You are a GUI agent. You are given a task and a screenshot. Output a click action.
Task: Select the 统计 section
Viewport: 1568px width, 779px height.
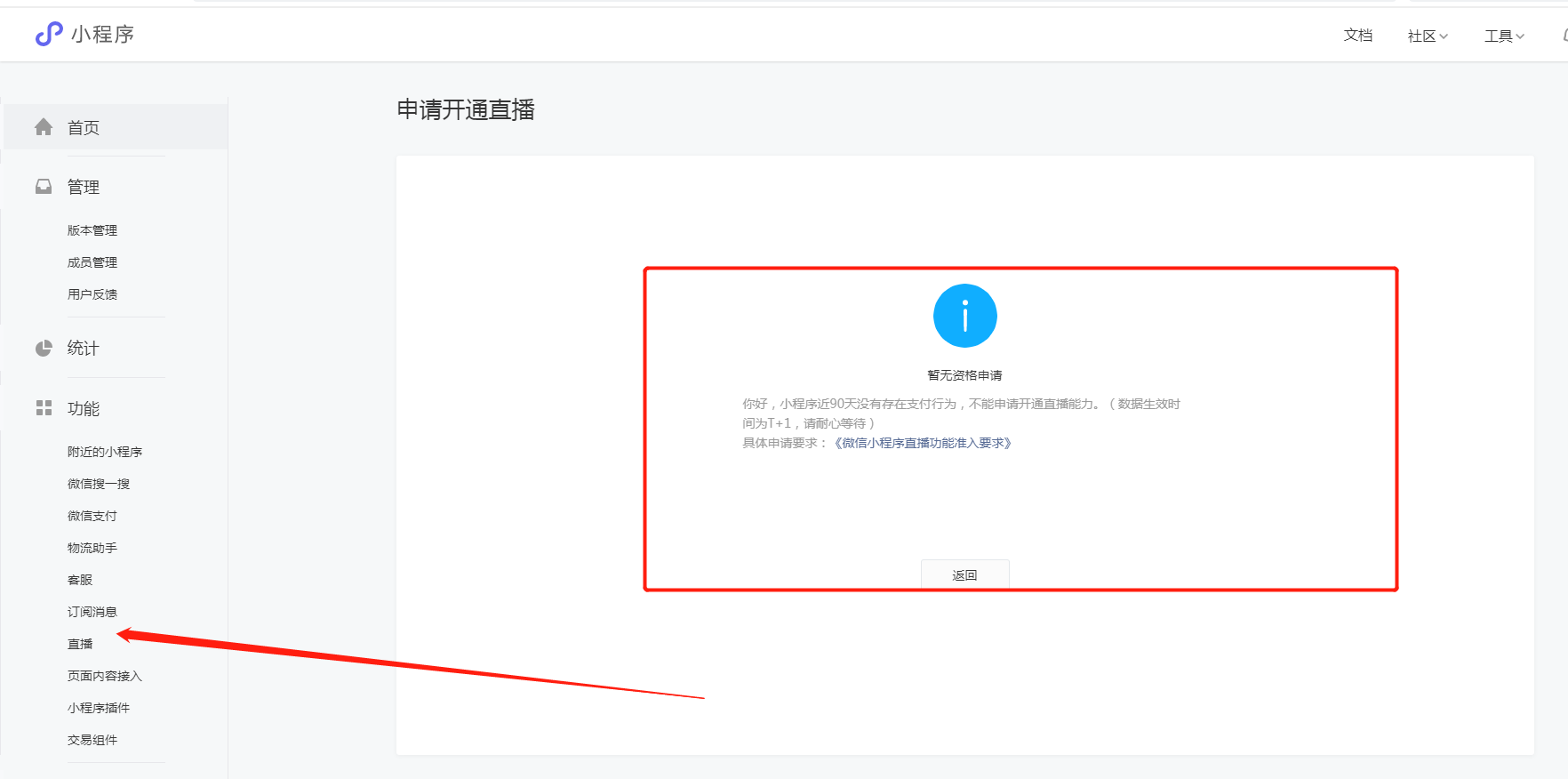[x=84, y=348]
